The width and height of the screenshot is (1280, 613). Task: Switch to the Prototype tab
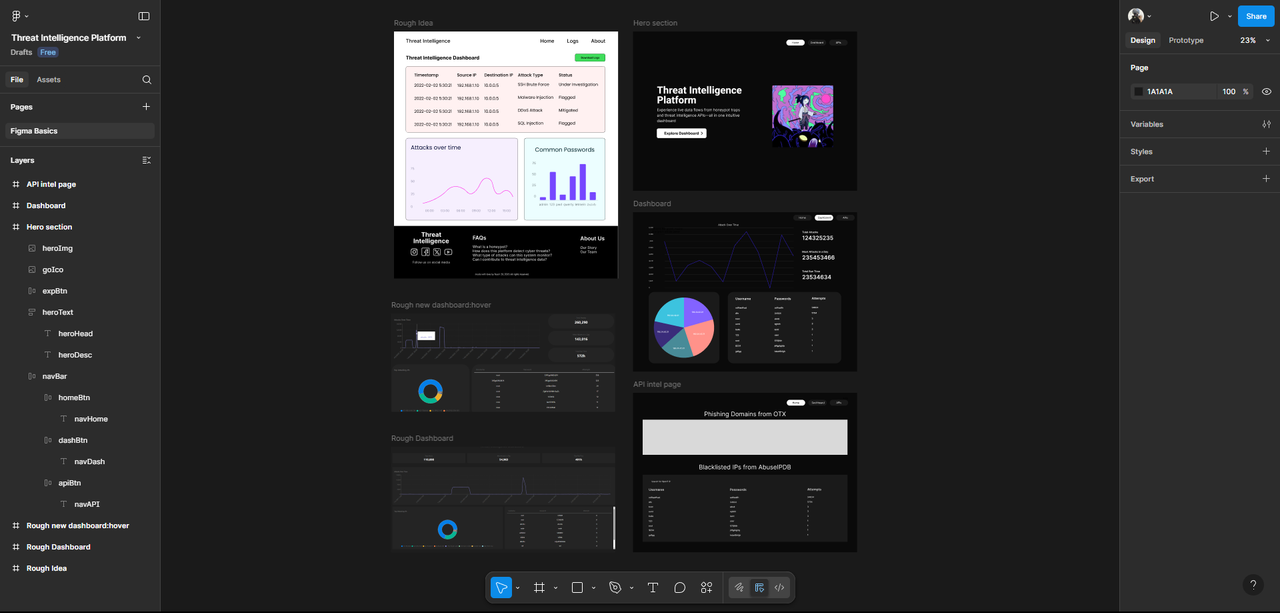click(1186, 40)
